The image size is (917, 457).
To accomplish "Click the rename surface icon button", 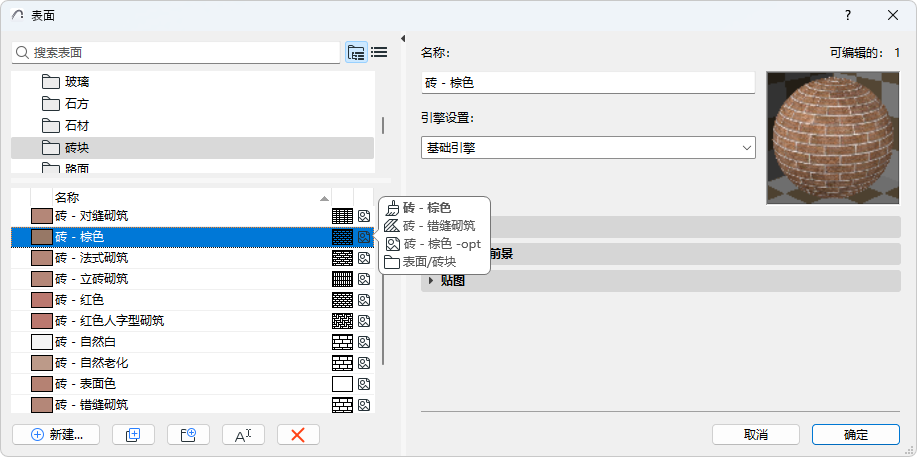I will pyautogui.click(x=243, y=435).
